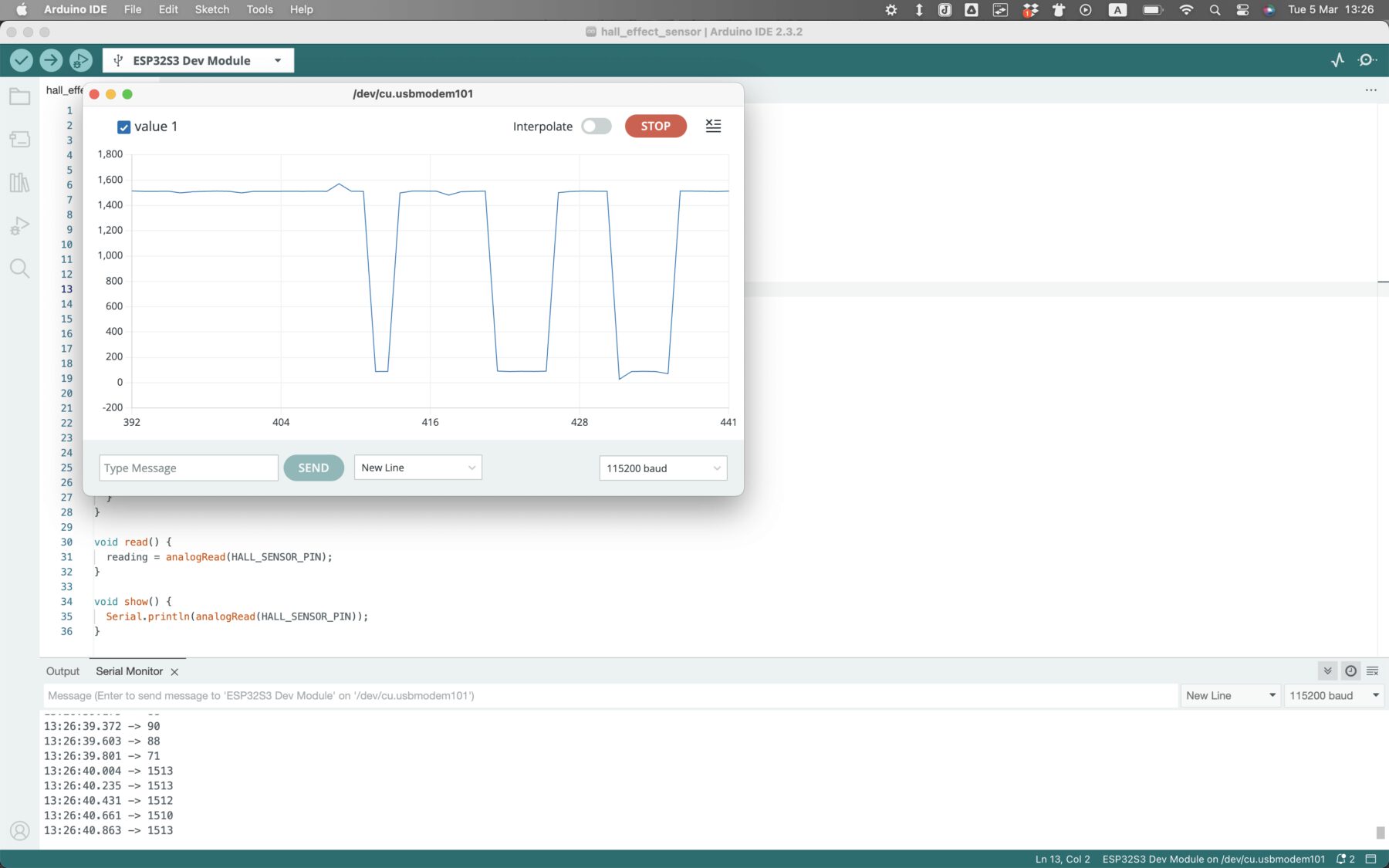The image size is (1389, 868).
Task: Open Serial Monitor 115200 baud dropdown
Action: [x=1334, y=695]
